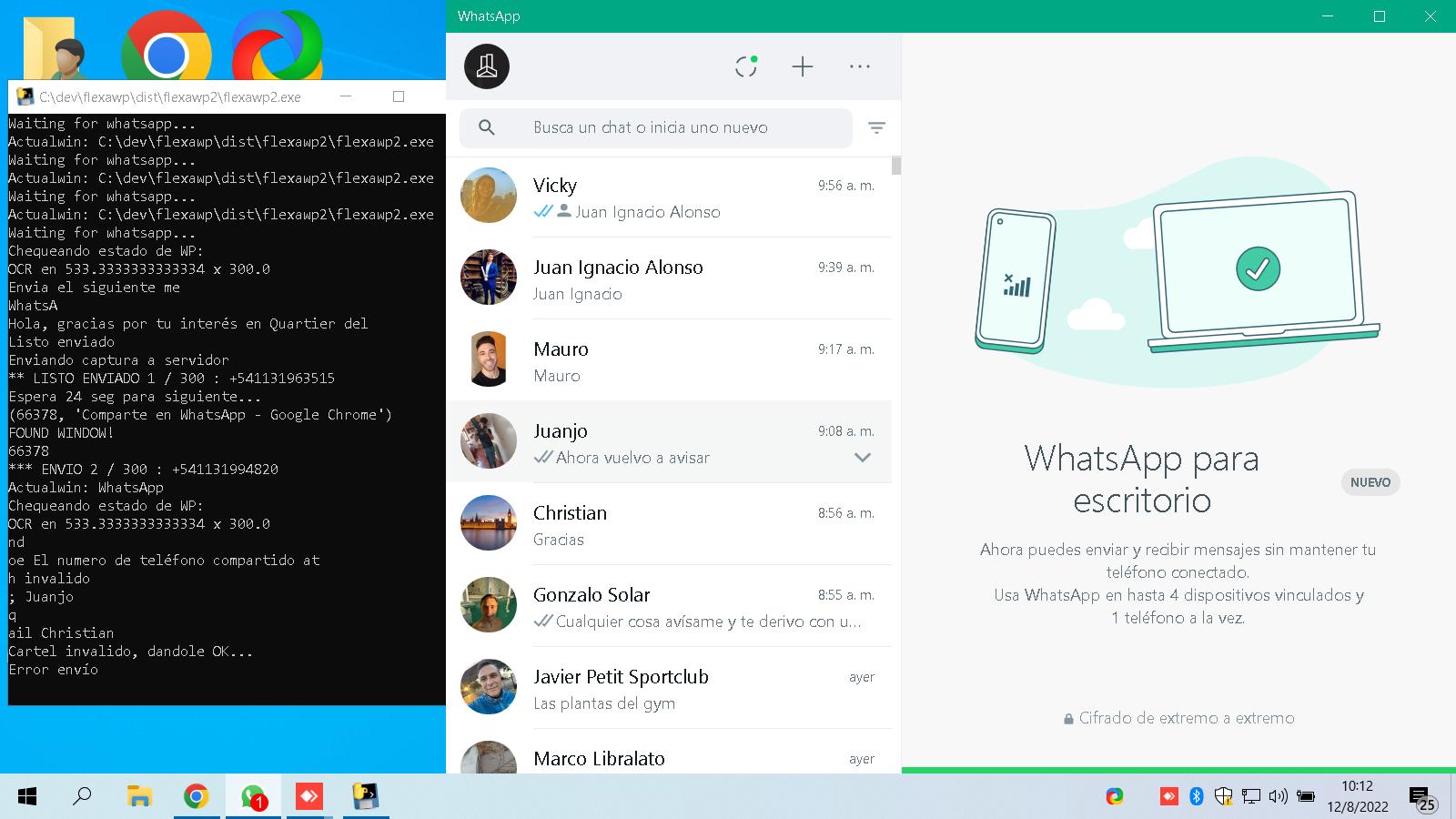This screenshot has width=1456, height=819.
Task: Open Gonzalo Solar conversation
Action: coord(669,605)
